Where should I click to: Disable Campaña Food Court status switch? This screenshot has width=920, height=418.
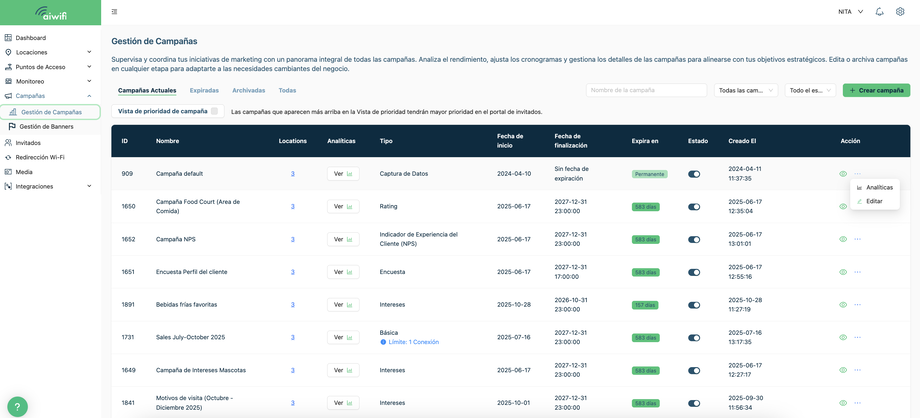click(x=694, y=207)
